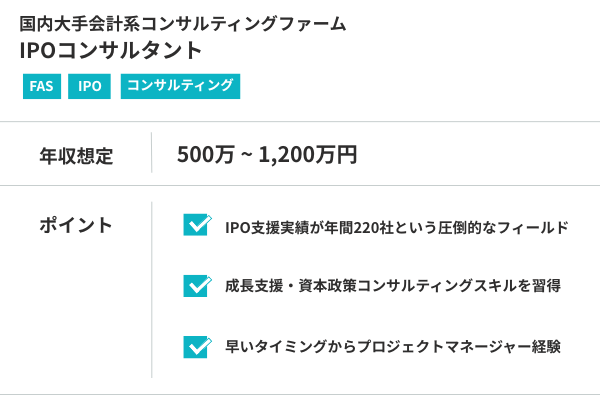Click the 国内大手会計系コンサルティングファーム company heading
This screenshot has width=600, height=420.
coord(183,22)
